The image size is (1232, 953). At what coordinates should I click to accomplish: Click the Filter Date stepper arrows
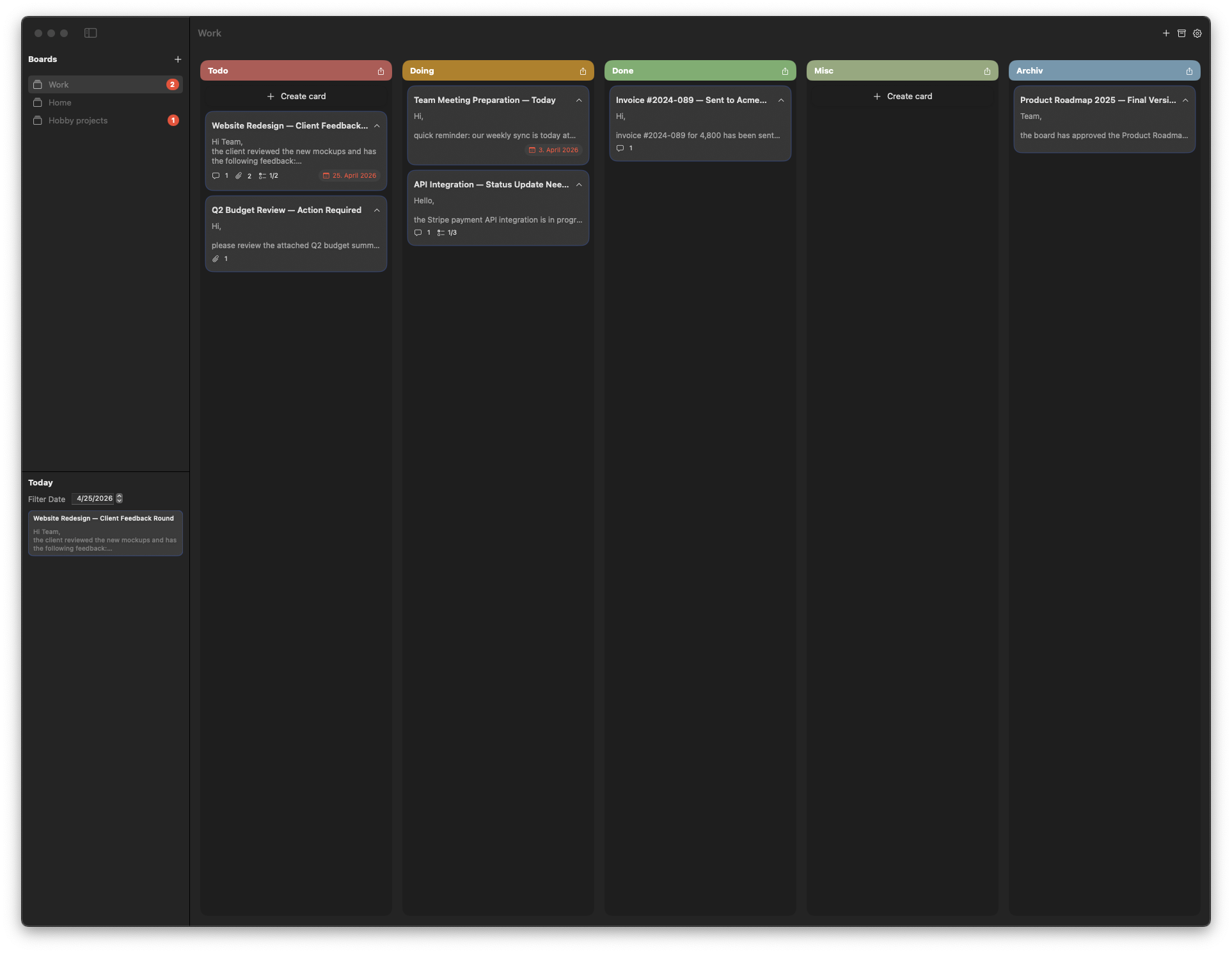[119, 498]
